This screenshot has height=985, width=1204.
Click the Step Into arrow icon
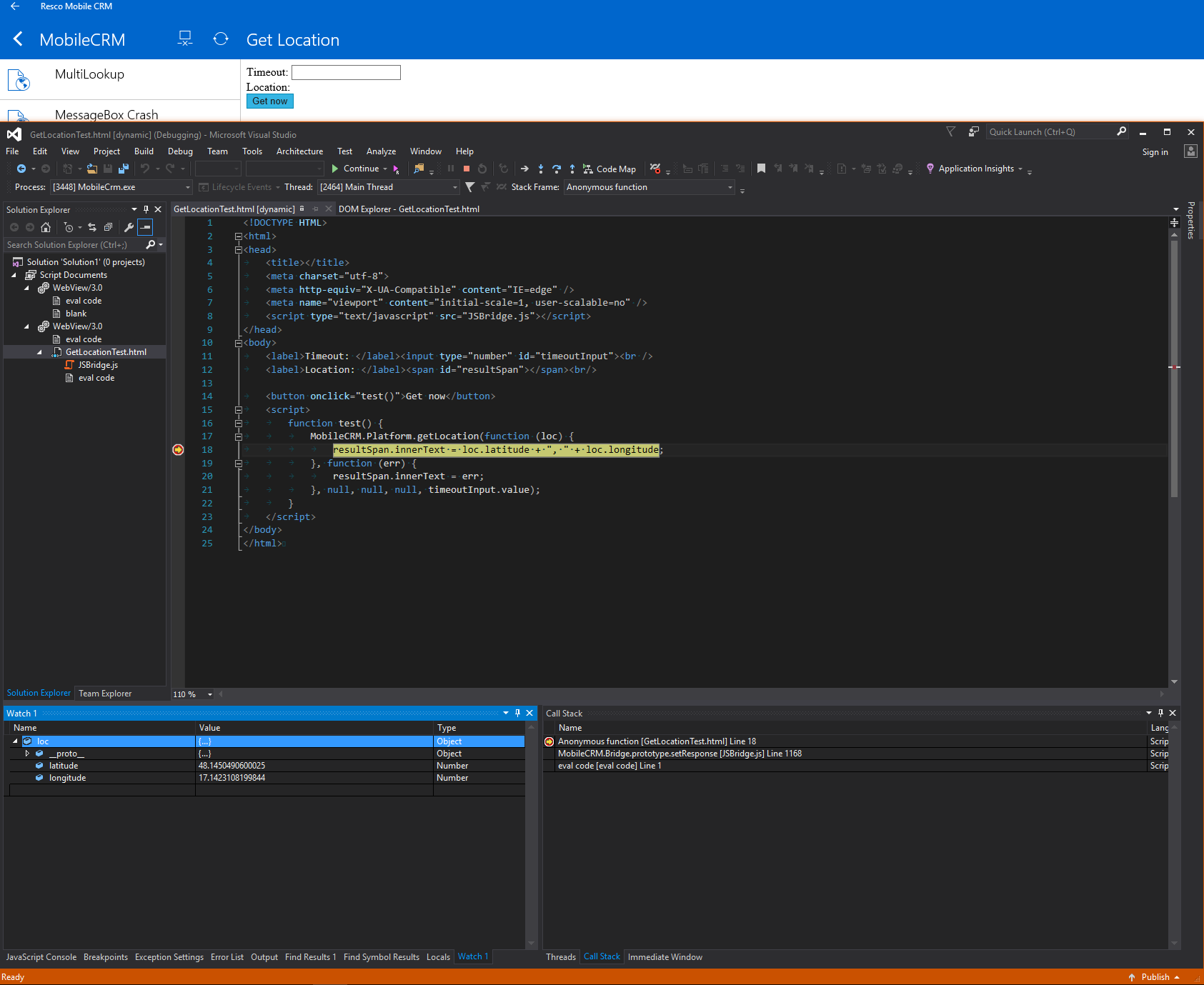[x=541, y=169]
